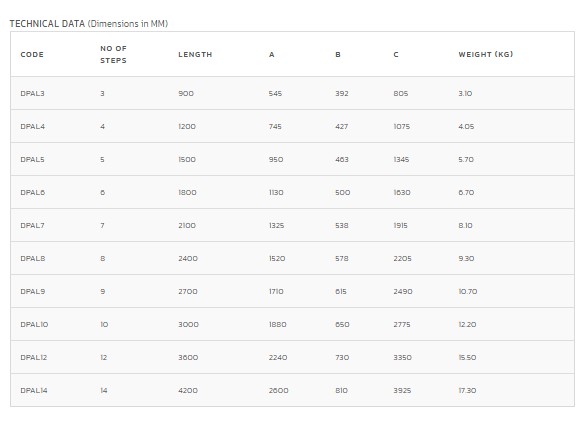The width and height of the screenshot is (578, 436).
Task: Click the DPAL4 row code
Action: tap(32, 126)
